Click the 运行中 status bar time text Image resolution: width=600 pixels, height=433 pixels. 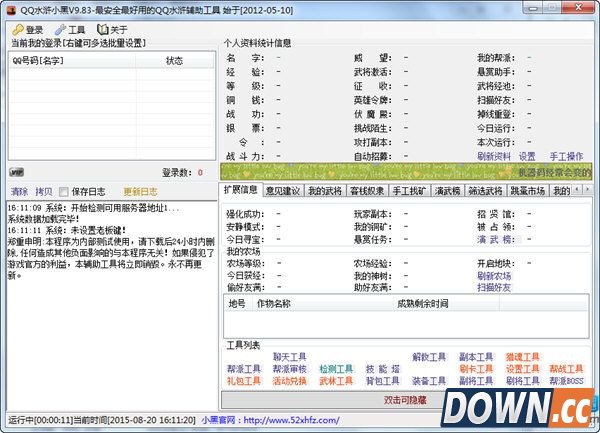[102, 420]
